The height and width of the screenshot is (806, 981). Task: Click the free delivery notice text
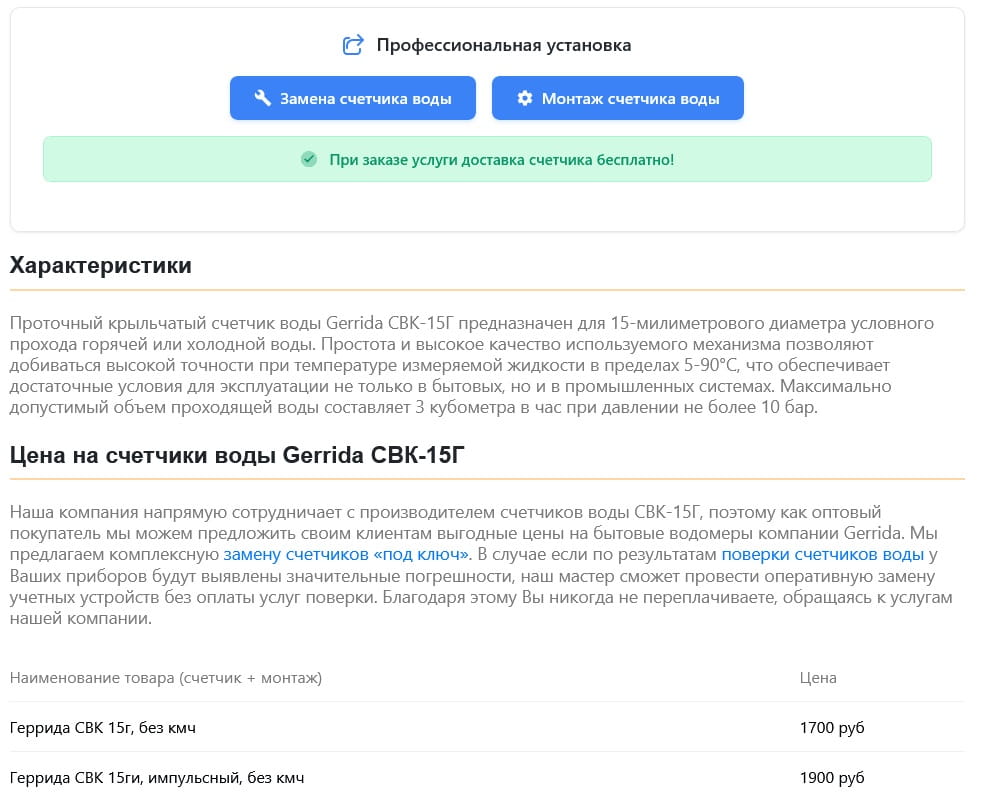coord(502,160)
